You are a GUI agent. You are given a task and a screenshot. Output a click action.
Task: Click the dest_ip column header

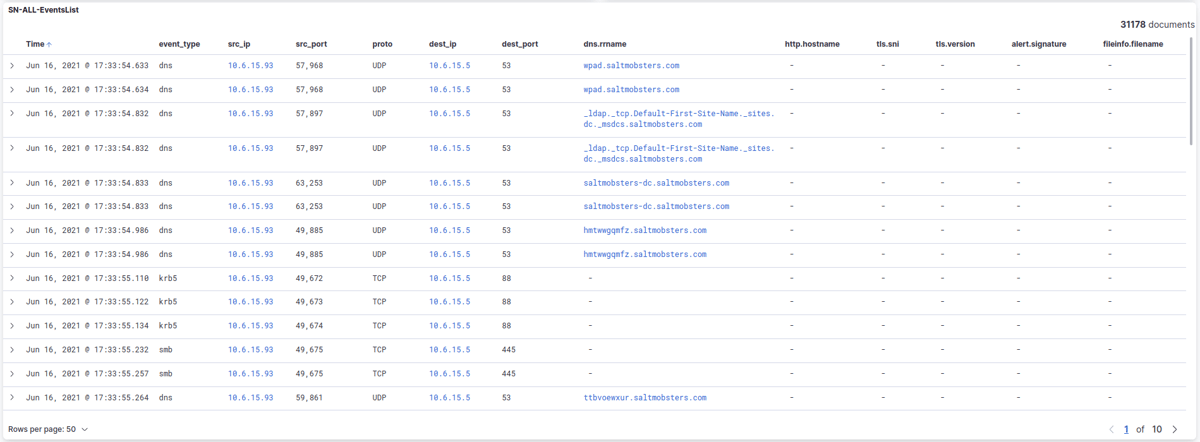(x=443, y=44)
